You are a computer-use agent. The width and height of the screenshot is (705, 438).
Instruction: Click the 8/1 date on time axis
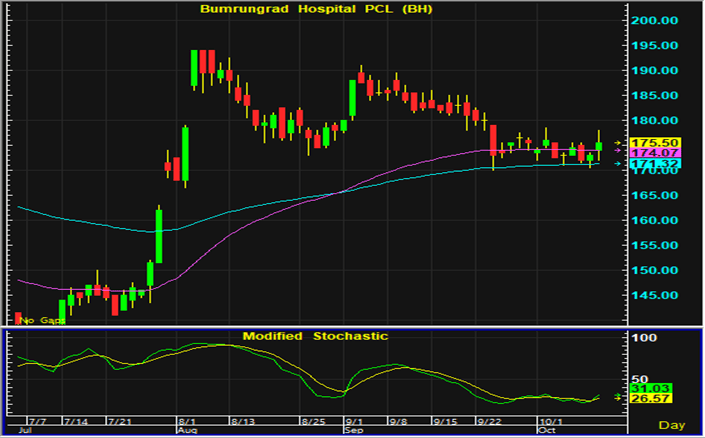tap(186, 422)
